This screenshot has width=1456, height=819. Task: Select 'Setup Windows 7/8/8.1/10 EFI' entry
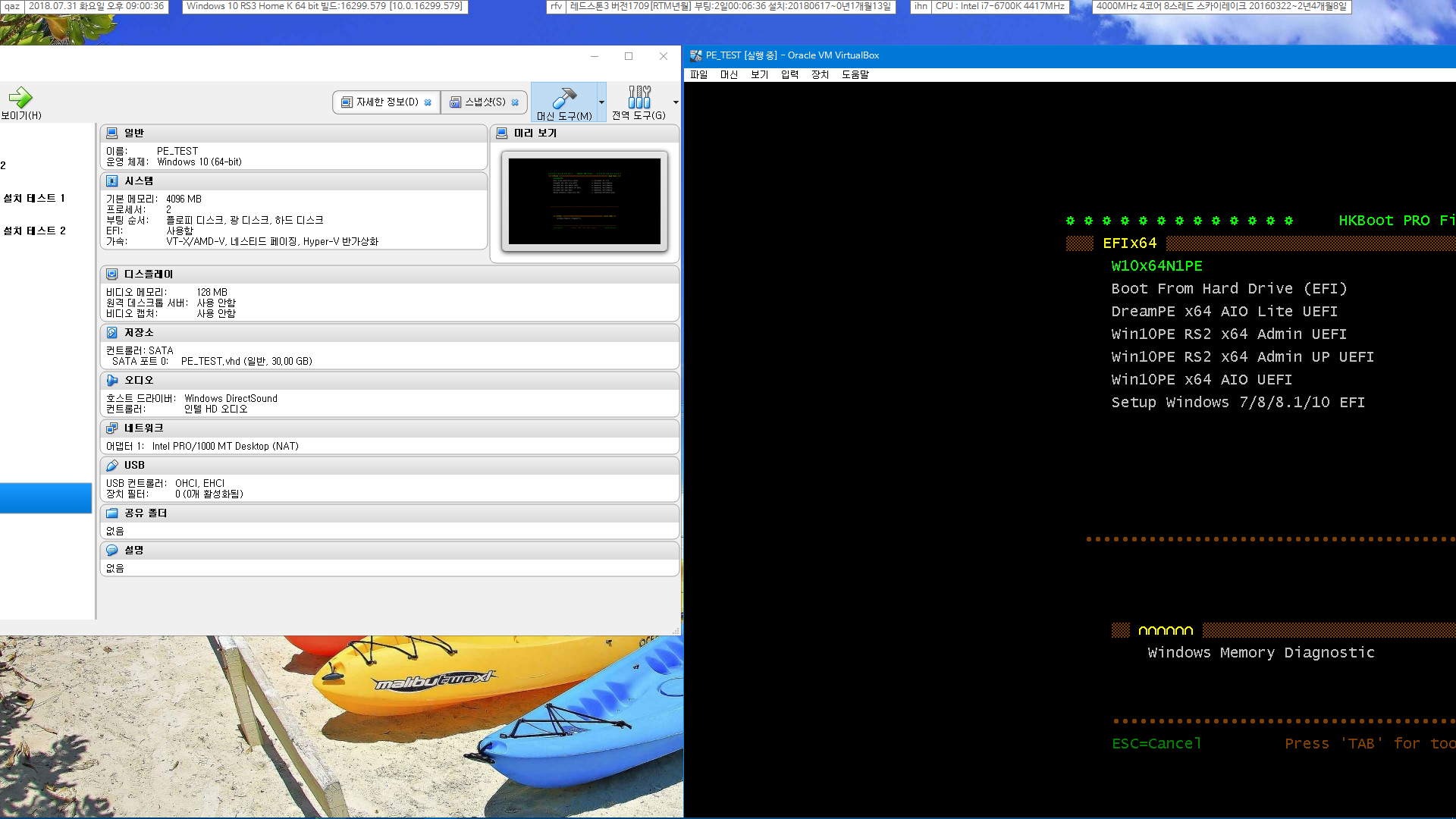1238,403
